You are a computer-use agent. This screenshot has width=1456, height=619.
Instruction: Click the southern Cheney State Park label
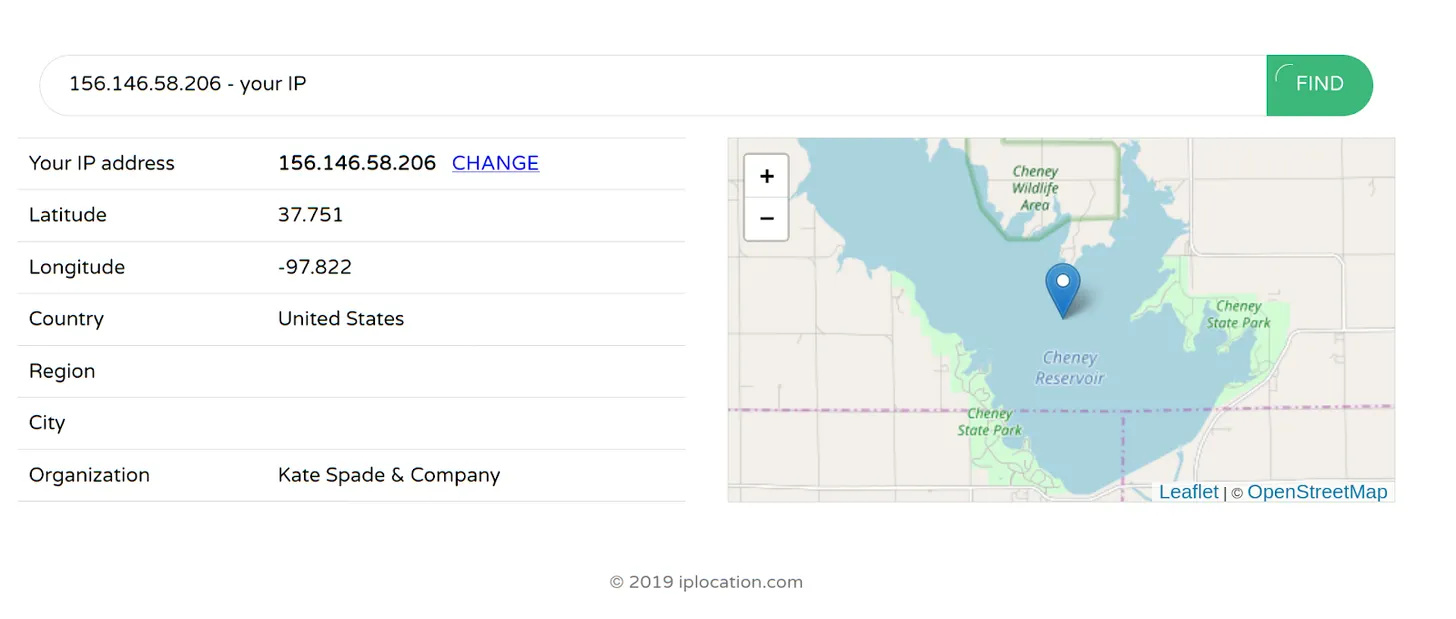(989, 422)
